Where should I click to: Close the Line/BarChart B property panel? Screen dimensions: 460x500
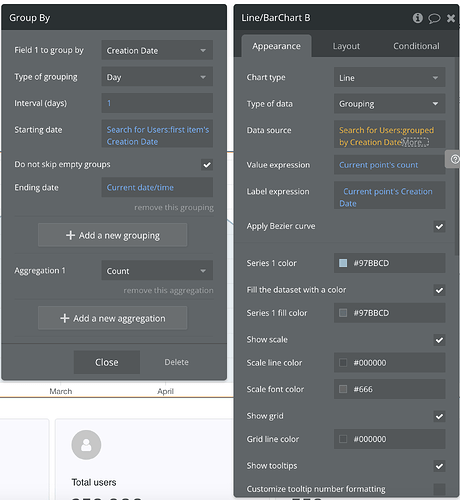(x=451, y=18)
